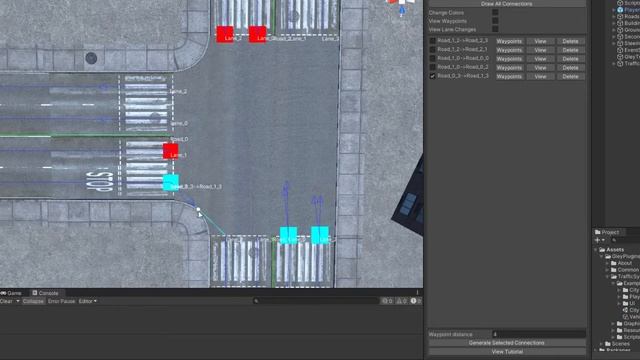The width and height of the screenshot is (640, 360).
Task: Delete the Road_1_2->Road_2_3 connection
Action: (x=570, y=41)
